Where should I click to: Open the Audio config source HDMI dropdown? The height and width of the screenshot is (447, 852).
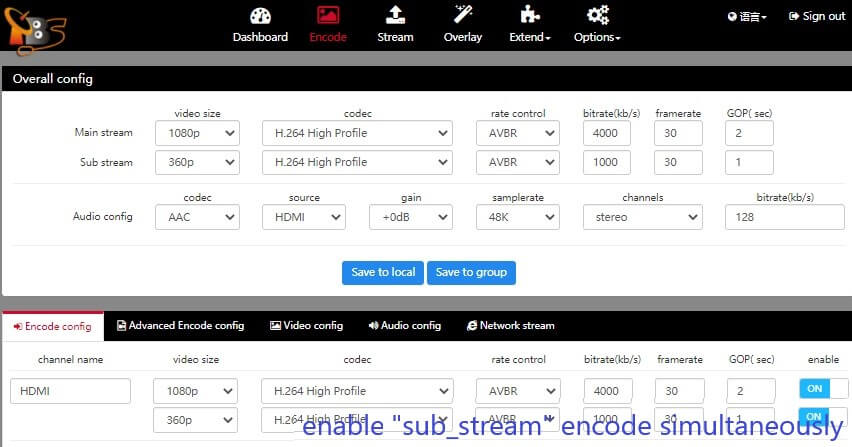tap(303, 217)
